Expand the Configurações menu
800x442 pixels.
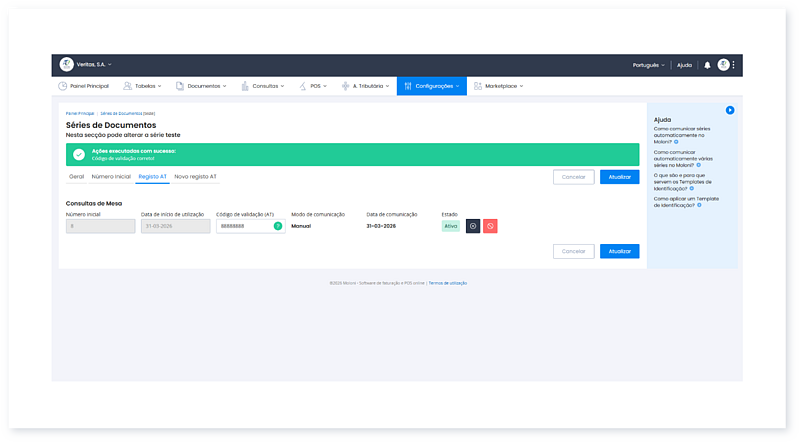coord(432,86)
